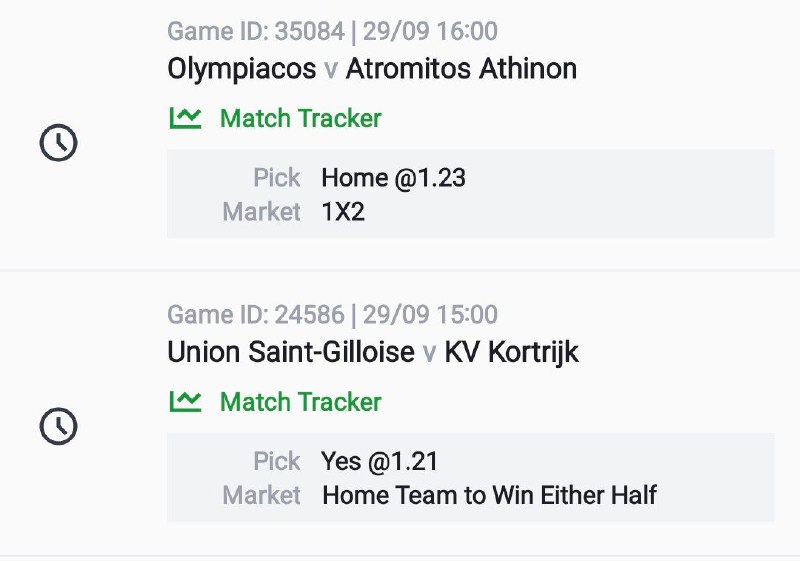
Task: Click the Market label in the Union Saint-Gilloise selection
Action: click(x=261, y=495)
